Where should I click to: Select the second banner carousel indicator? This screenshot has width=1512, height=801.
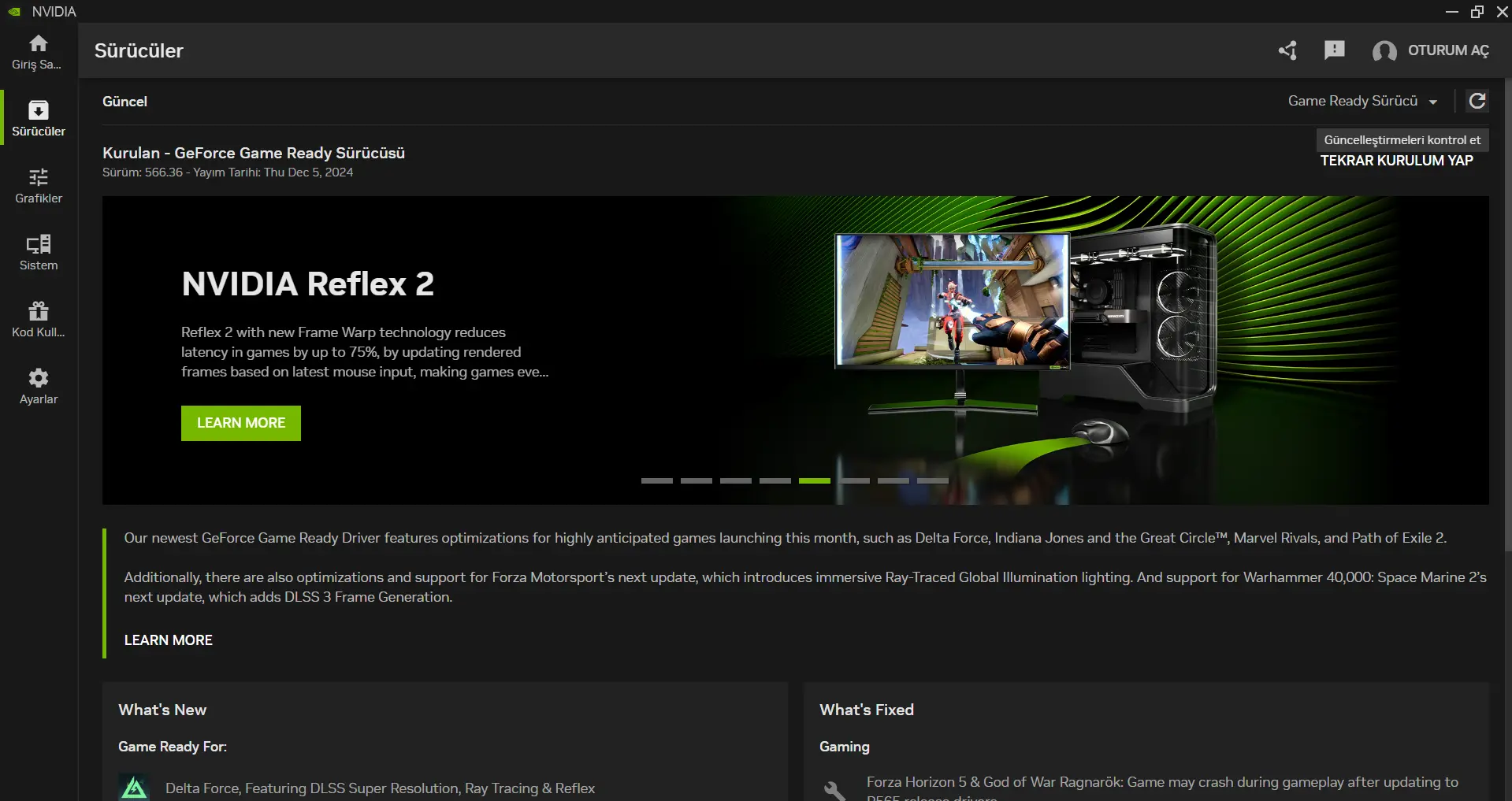[x=697, y=480]
